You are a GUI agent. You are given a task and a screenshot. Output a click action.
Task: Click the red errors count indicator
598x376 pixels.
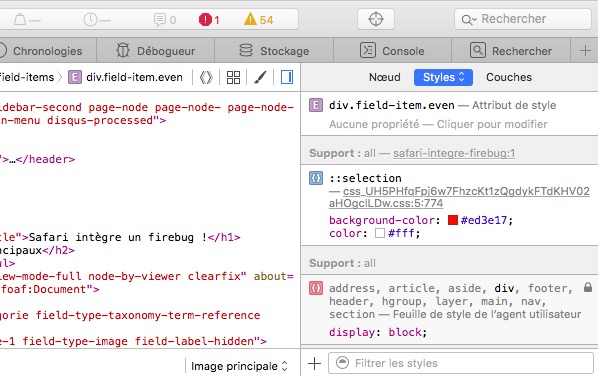coord(209,19)
